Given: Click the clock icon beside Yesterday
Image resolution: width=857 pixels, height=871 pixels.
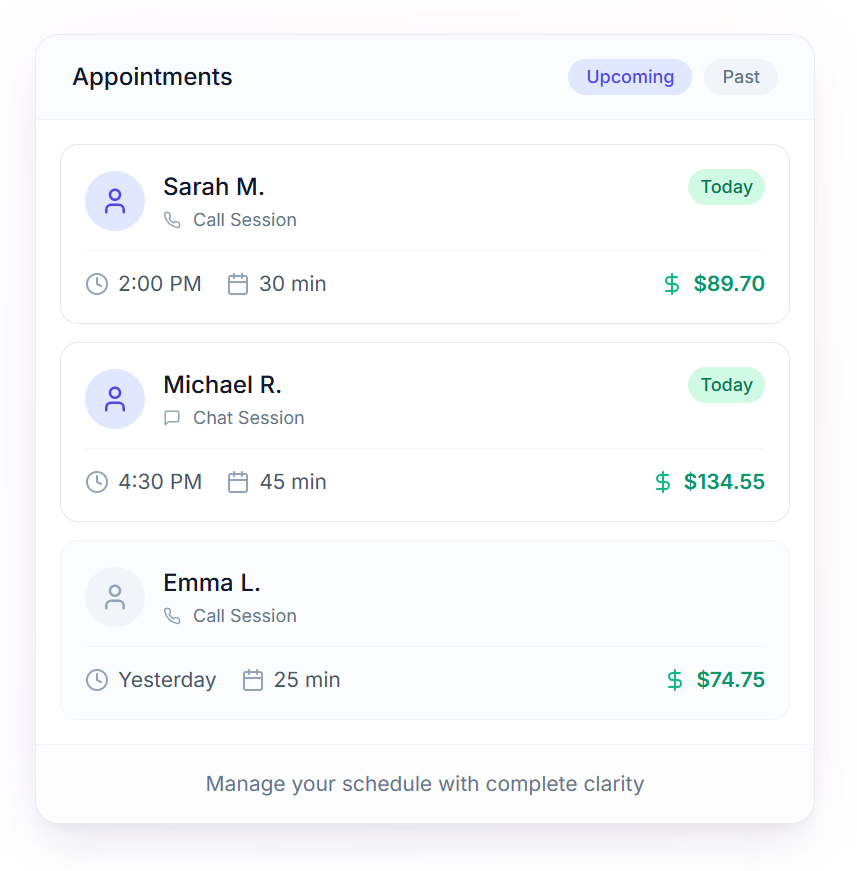Looking at the screenshot, I should point(97,680).
